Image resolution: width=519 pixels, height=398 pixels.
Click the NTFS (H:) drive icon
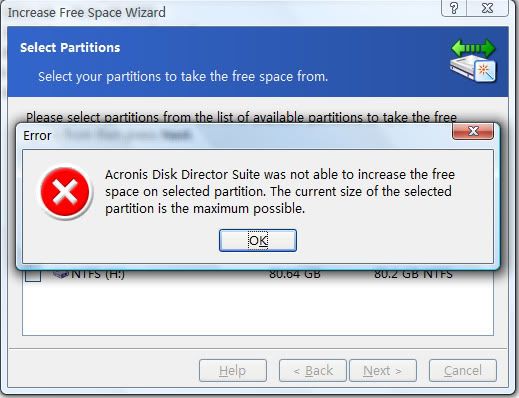(61, 274)
